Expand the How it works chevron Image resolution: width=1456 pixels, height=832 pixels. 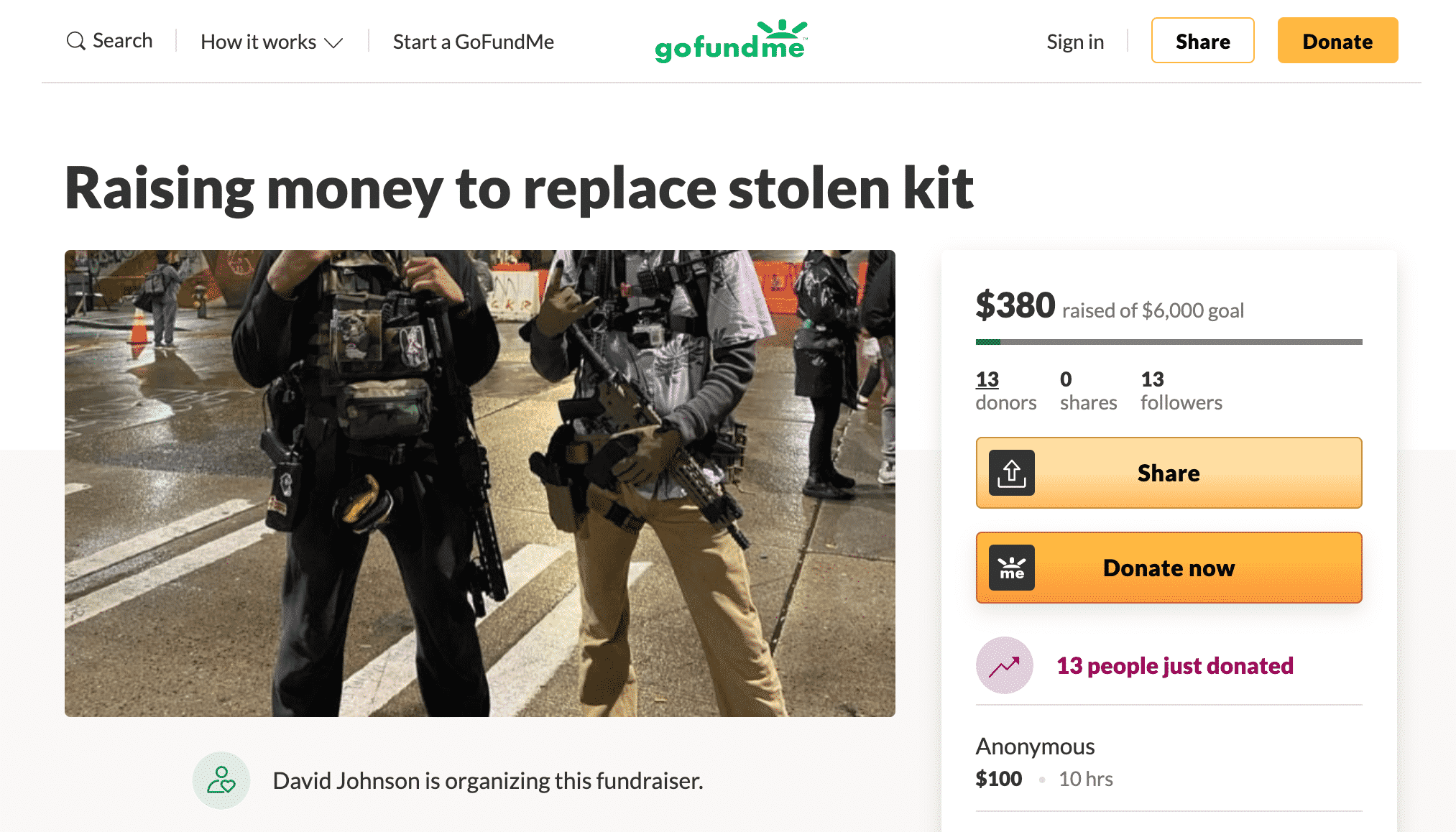(333, 43)
